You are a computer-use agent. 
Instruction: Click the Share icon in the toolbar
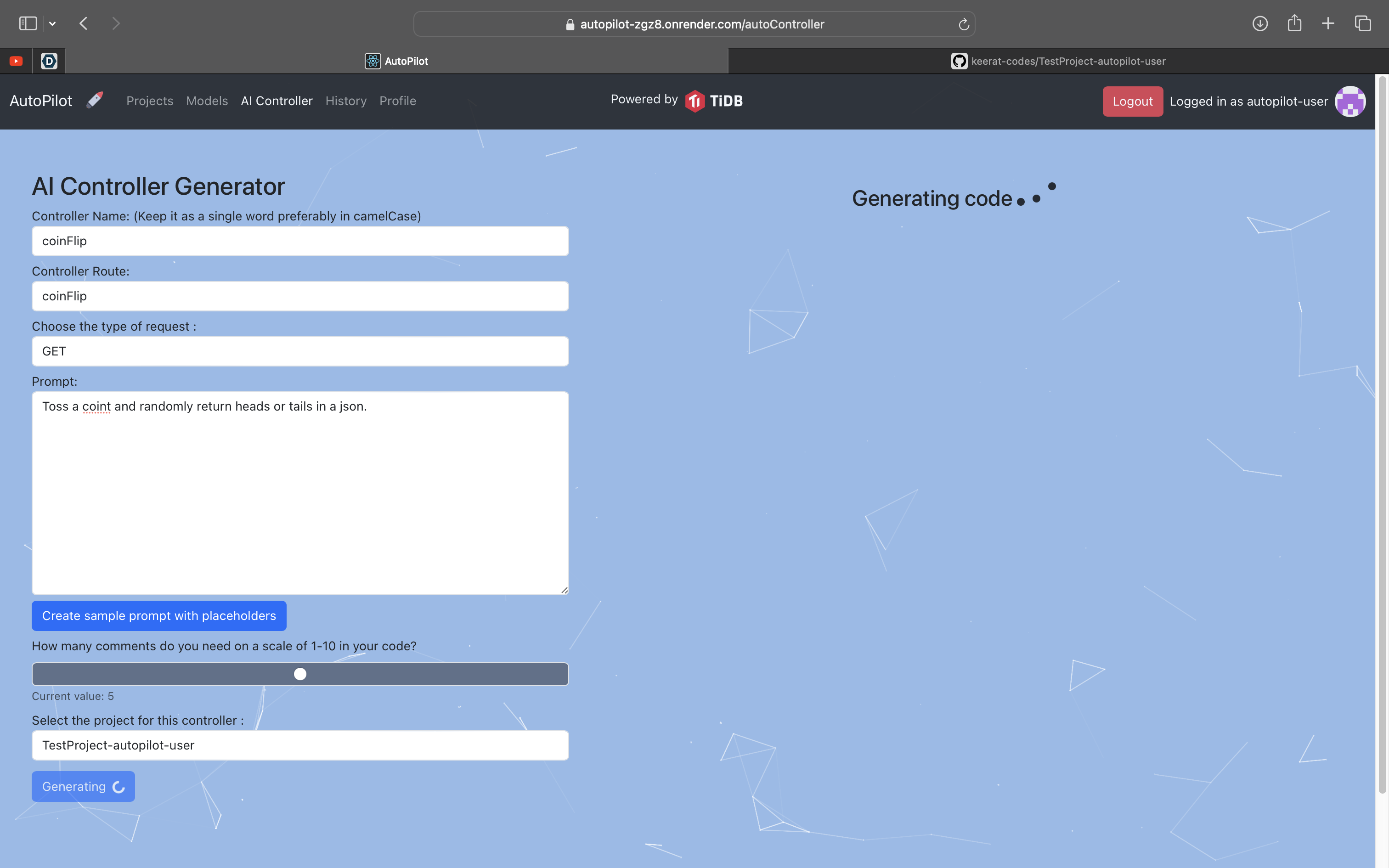pyautogui.click(x=1294, y=23)
